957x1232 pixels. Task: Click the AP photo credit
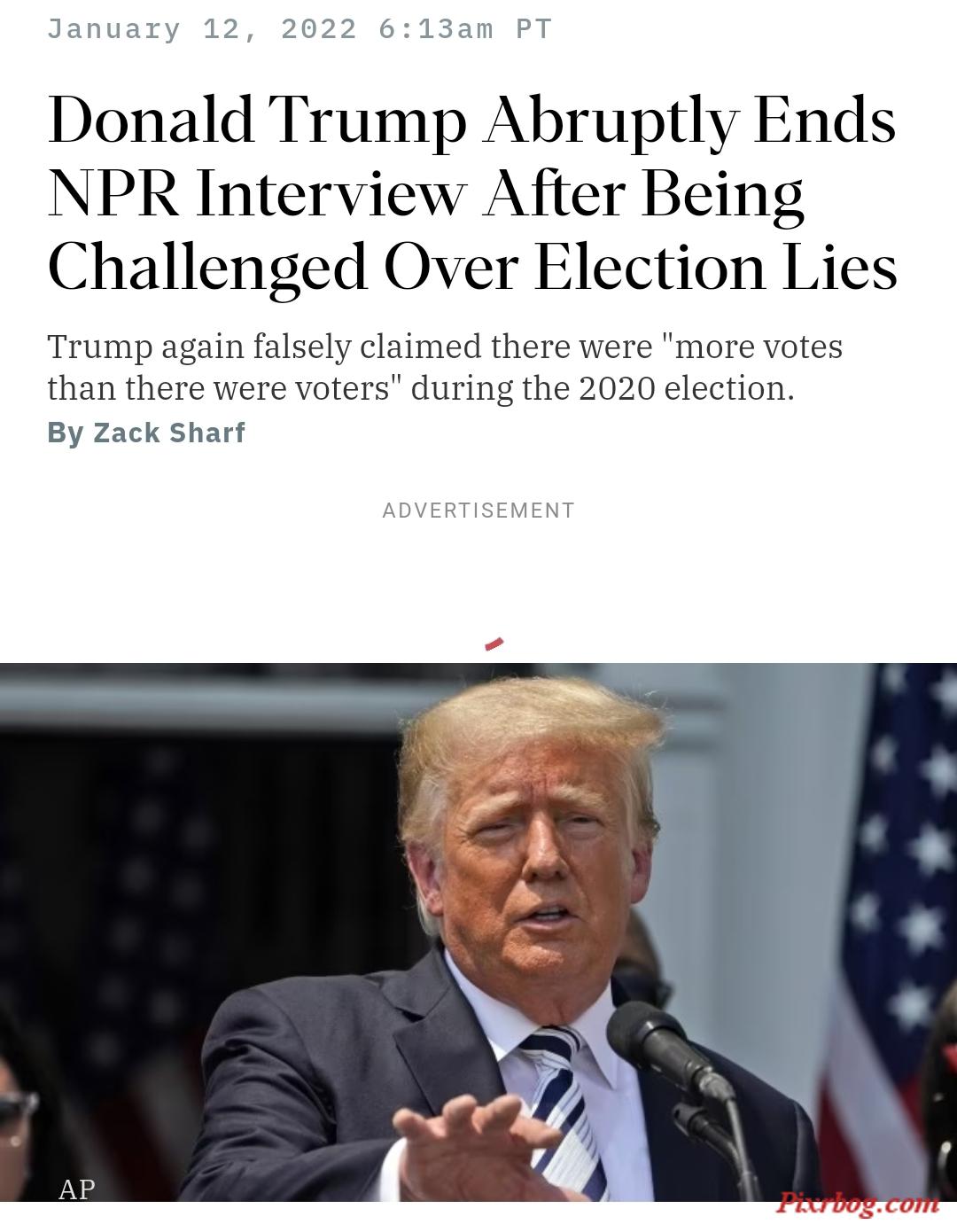[x=76, y=1189]
